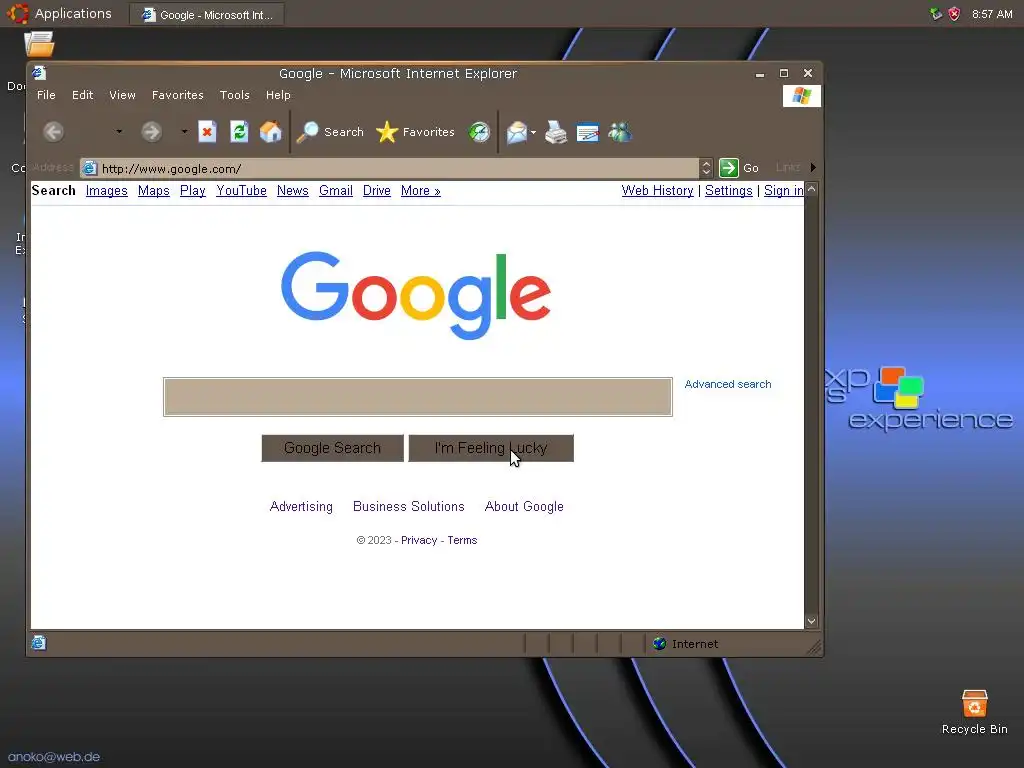Image resolution: width=1024 pixels, height=768 pixels.
Task: Click the I'm Feeling Lucky button
Action: coord(491,448)
